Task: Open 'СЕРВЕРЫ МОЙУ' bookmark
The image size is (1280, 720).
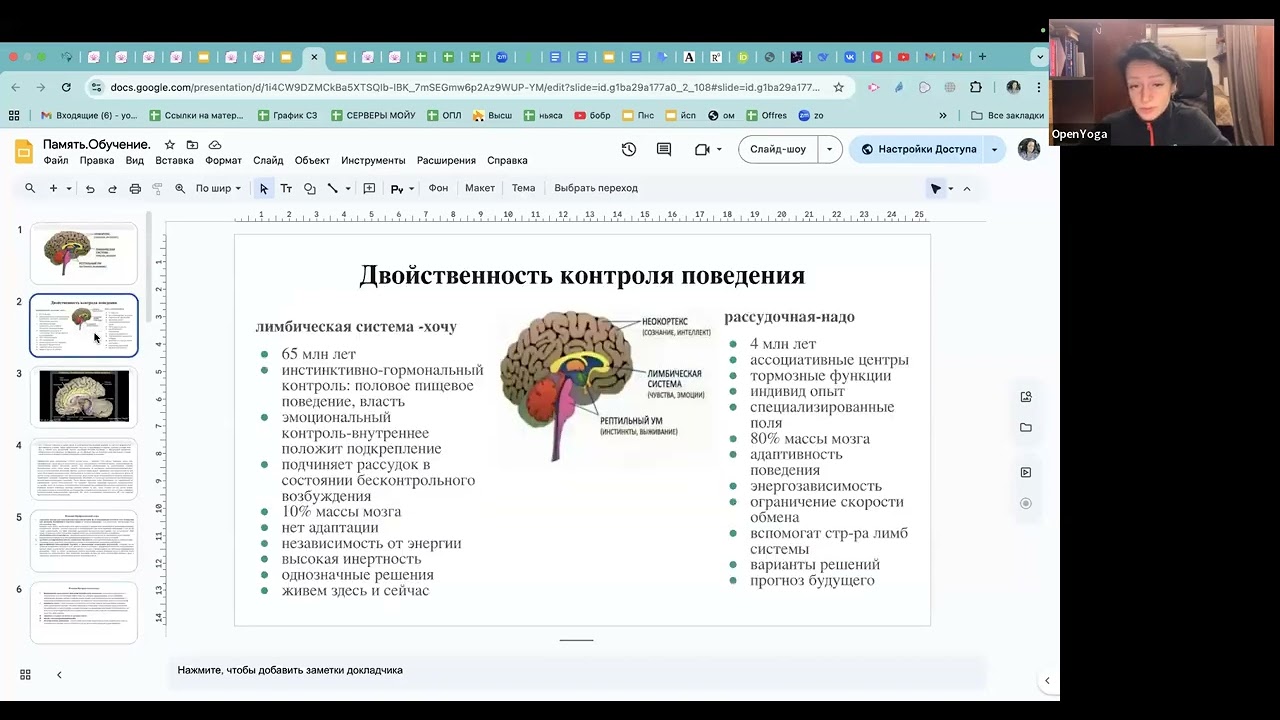Action: coord(373,115)
